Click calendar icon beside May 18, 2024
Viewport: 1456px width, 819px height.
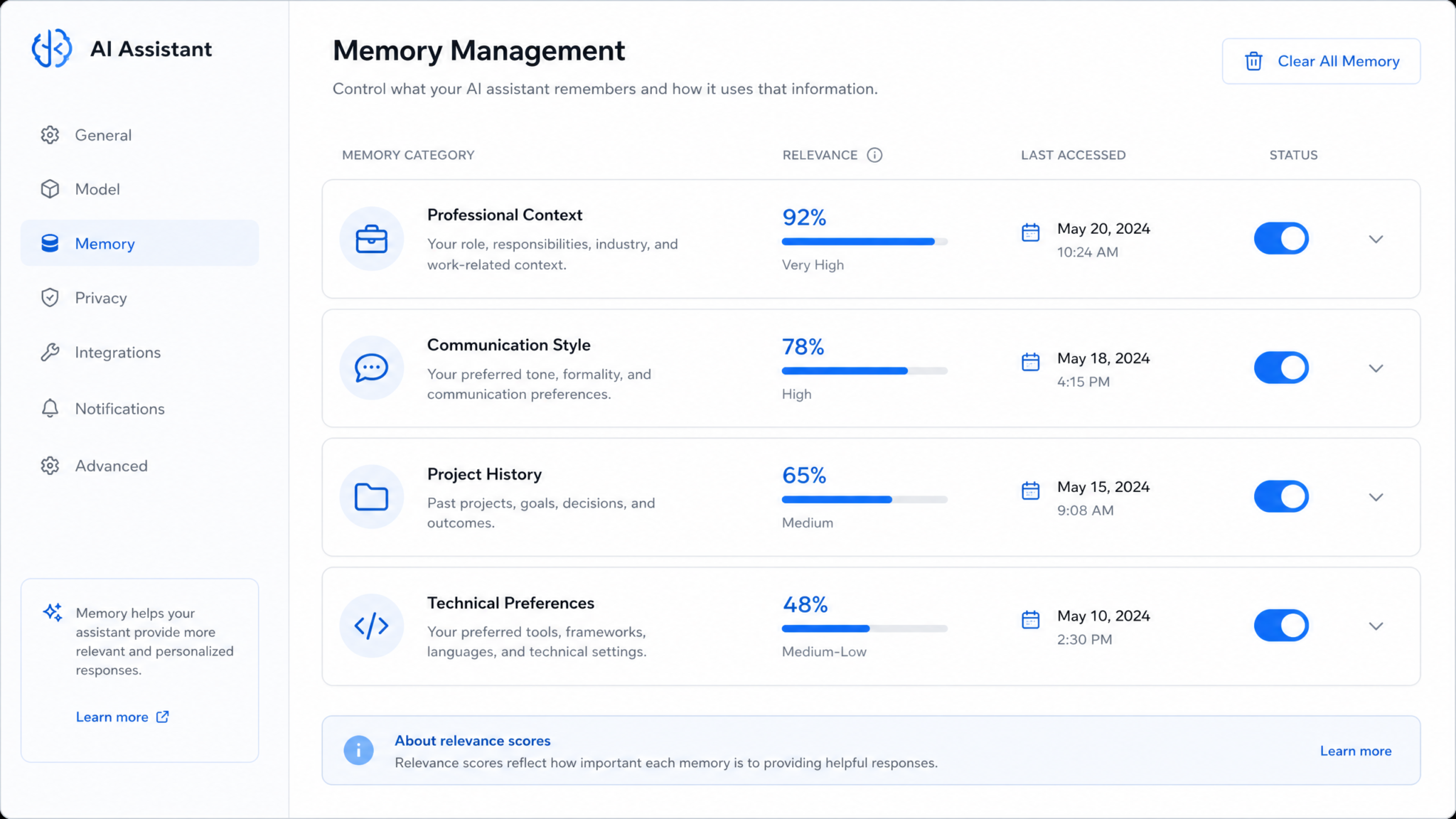coord(1030,362)
